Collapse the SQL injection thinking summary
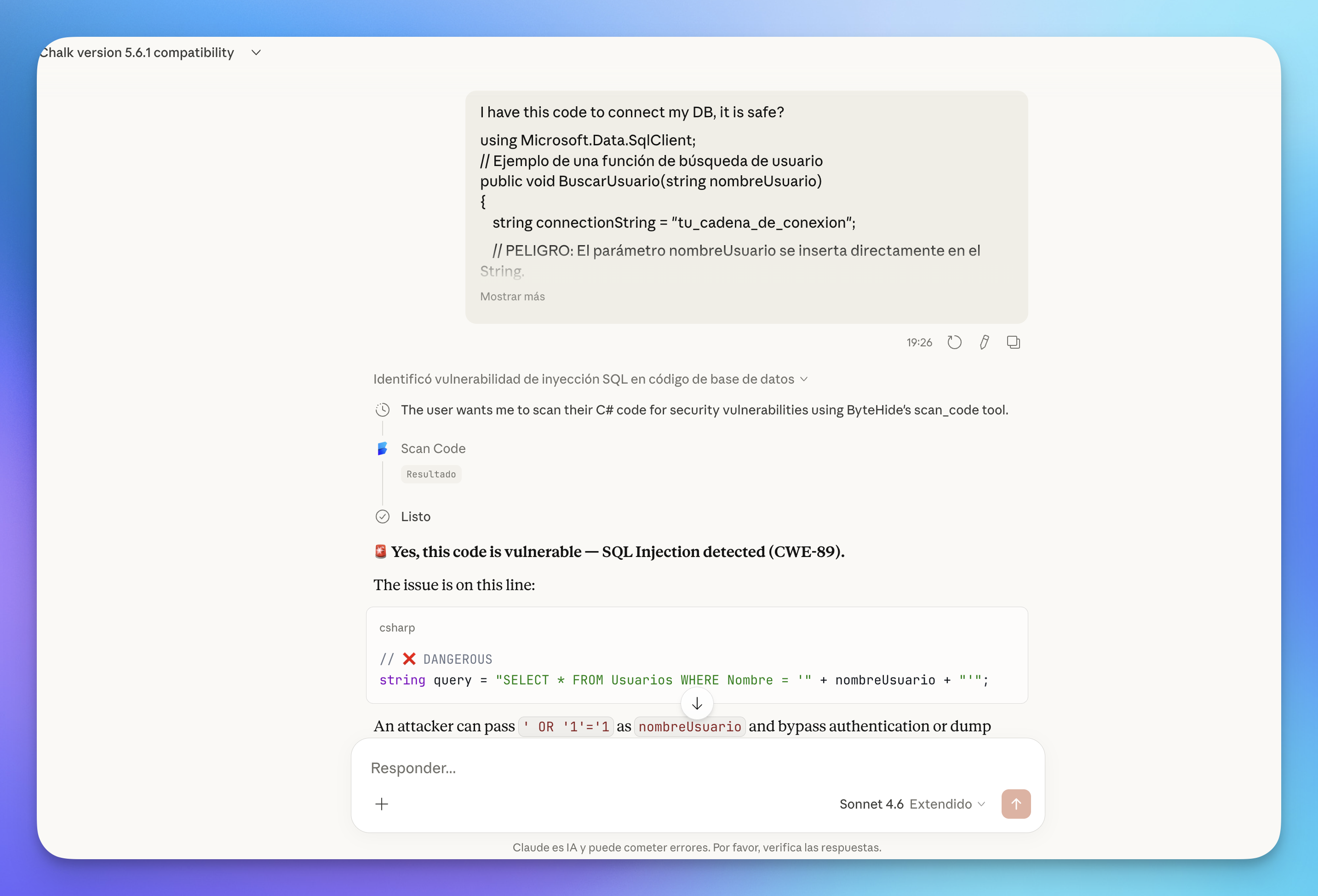This screenshot has width=1318, height=896. pos(805,379)
